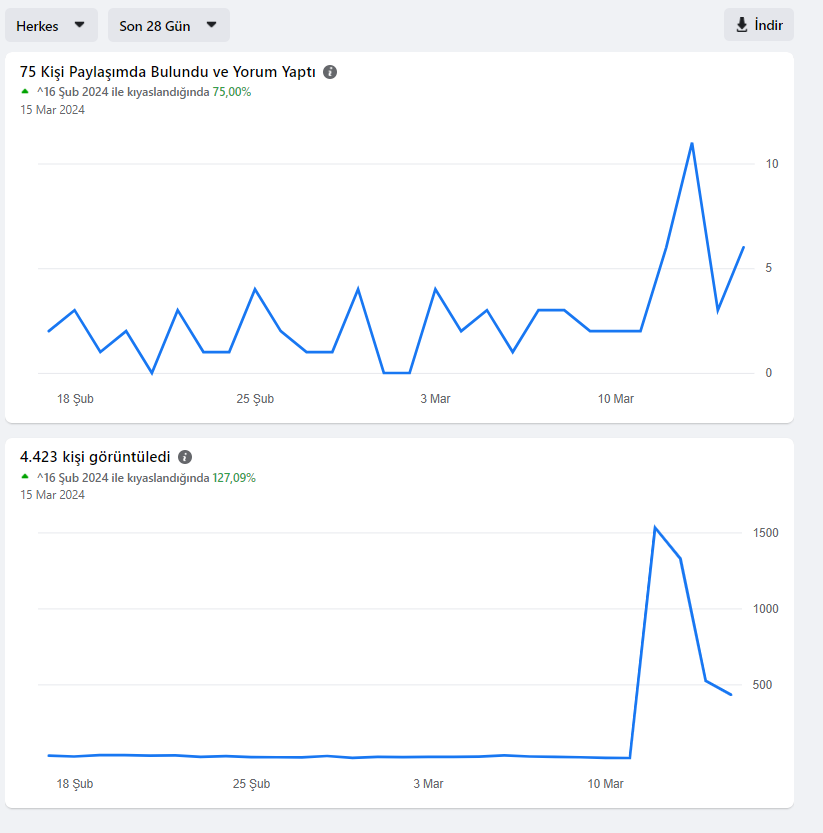Click the 3 Mar label on the engagement chart axis
823x833 pixels.
(435, 398)
